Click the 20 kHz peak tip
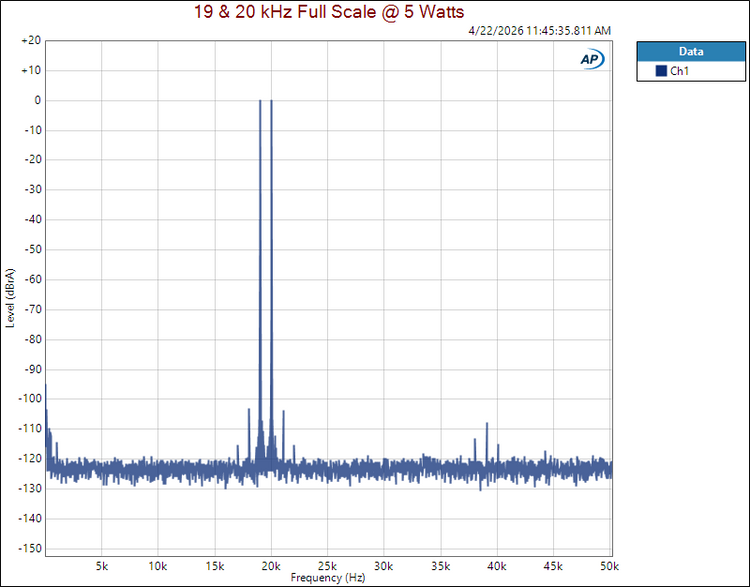Viewport: 750px width, 587px height. pos(271,101)
